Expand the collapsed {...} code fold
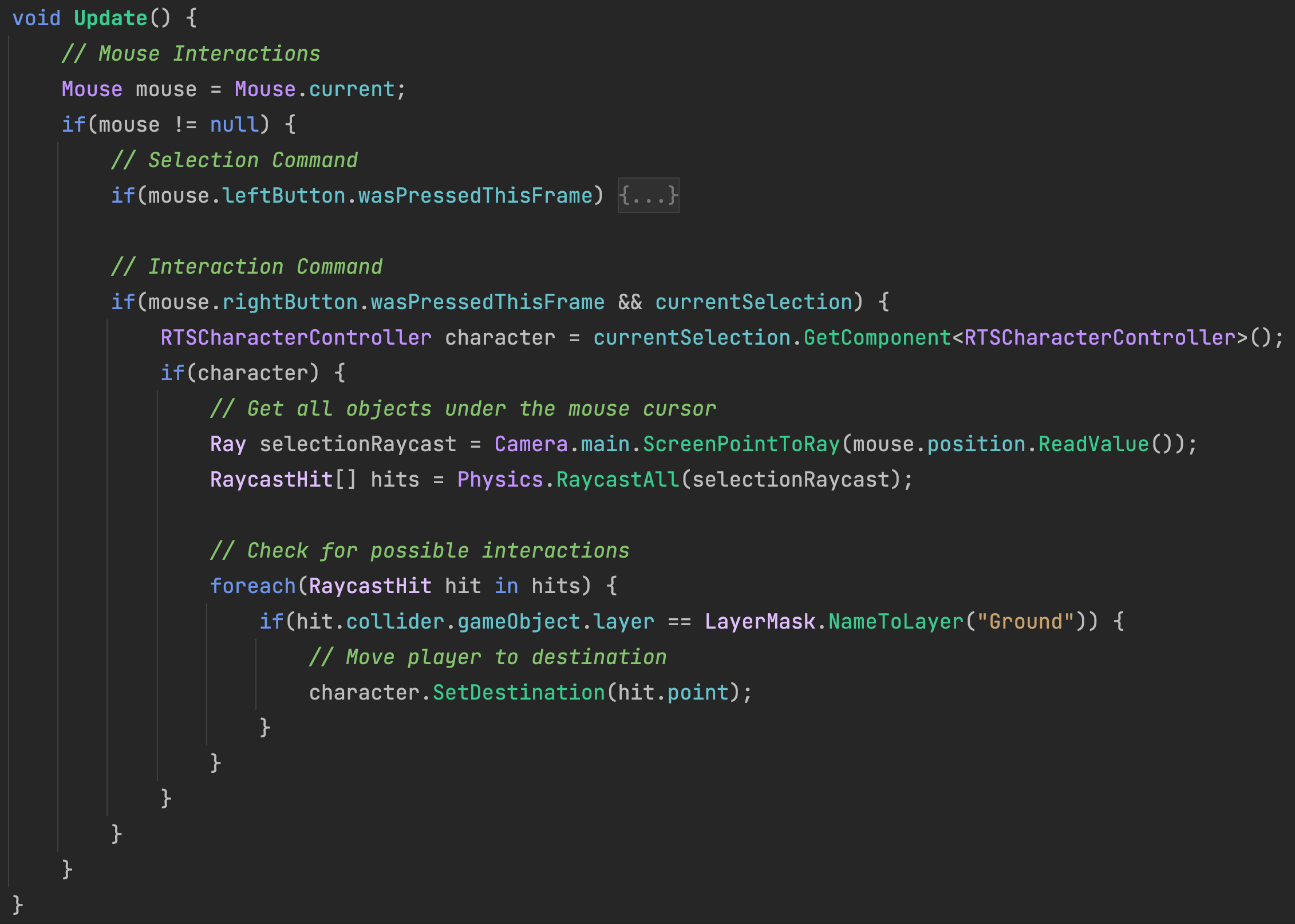This screenshot has width=1295, height=924. click(x=648, y=196)
